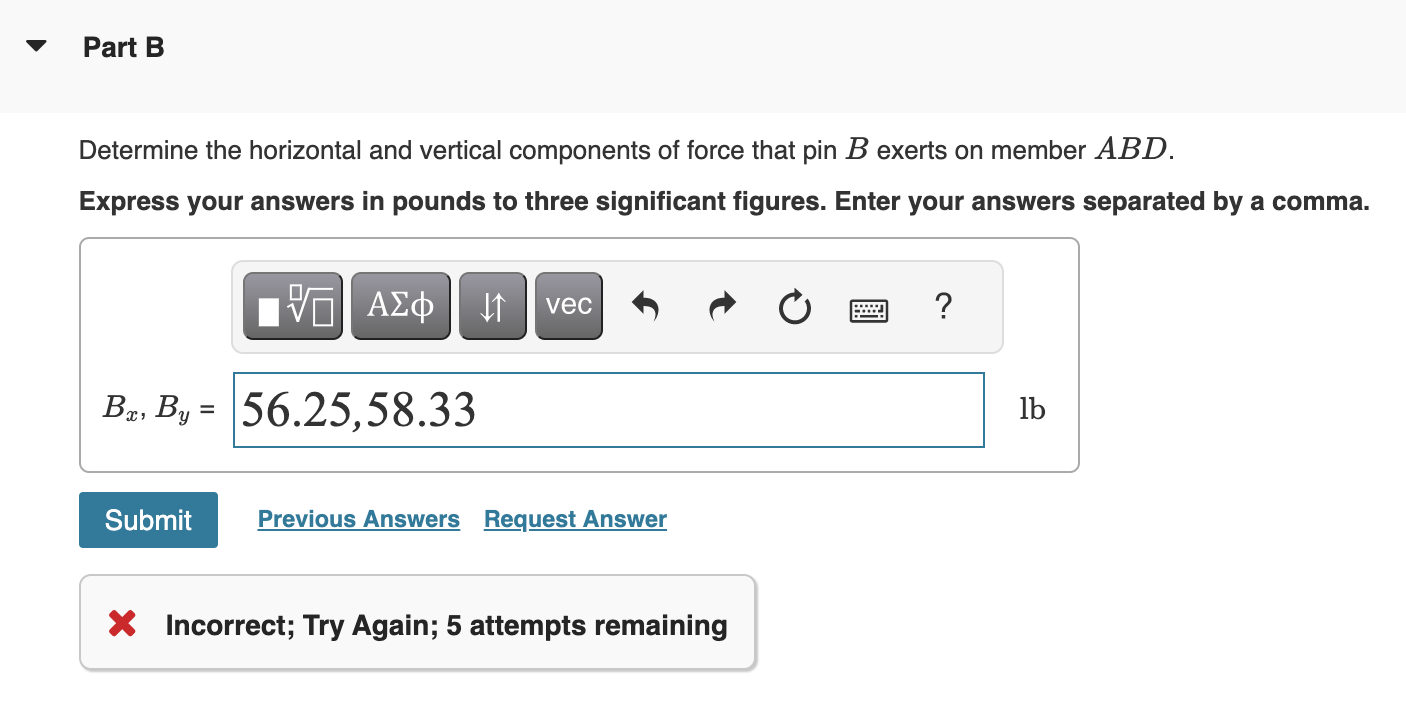Open the templates fraction/root tool
1406x706 pixels.
pos(292,306)
